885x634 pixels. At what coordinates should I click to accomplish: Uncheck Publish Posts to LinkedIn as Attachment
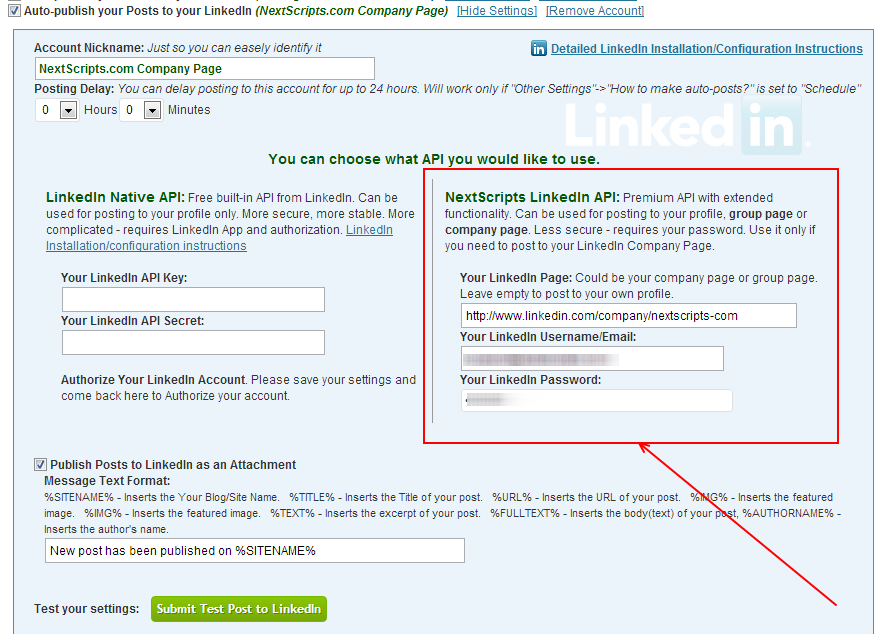tap(40, 465)
